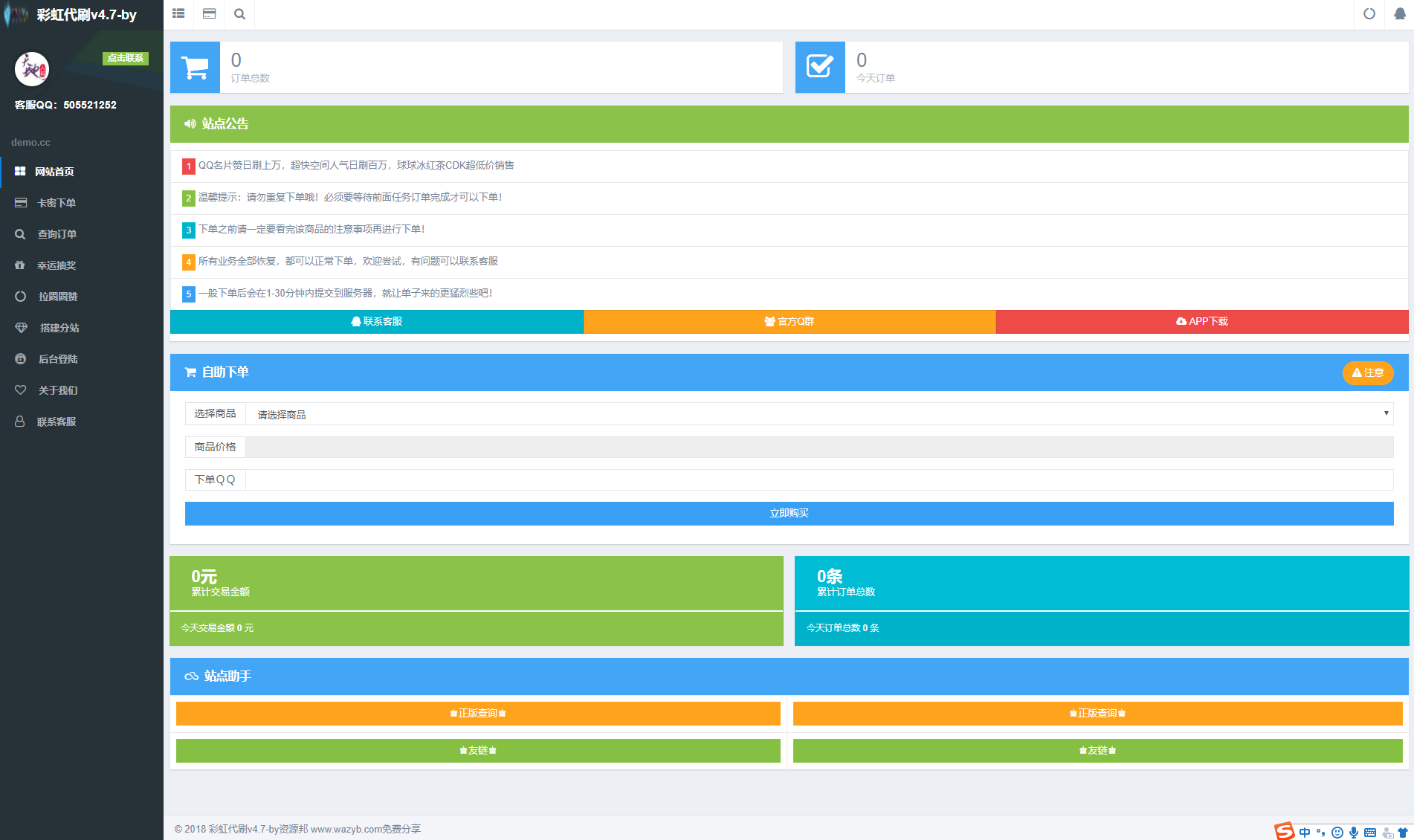The image size is (1414, 840).
Task: Open the search icon in top bar
Action: pos(239,13)
